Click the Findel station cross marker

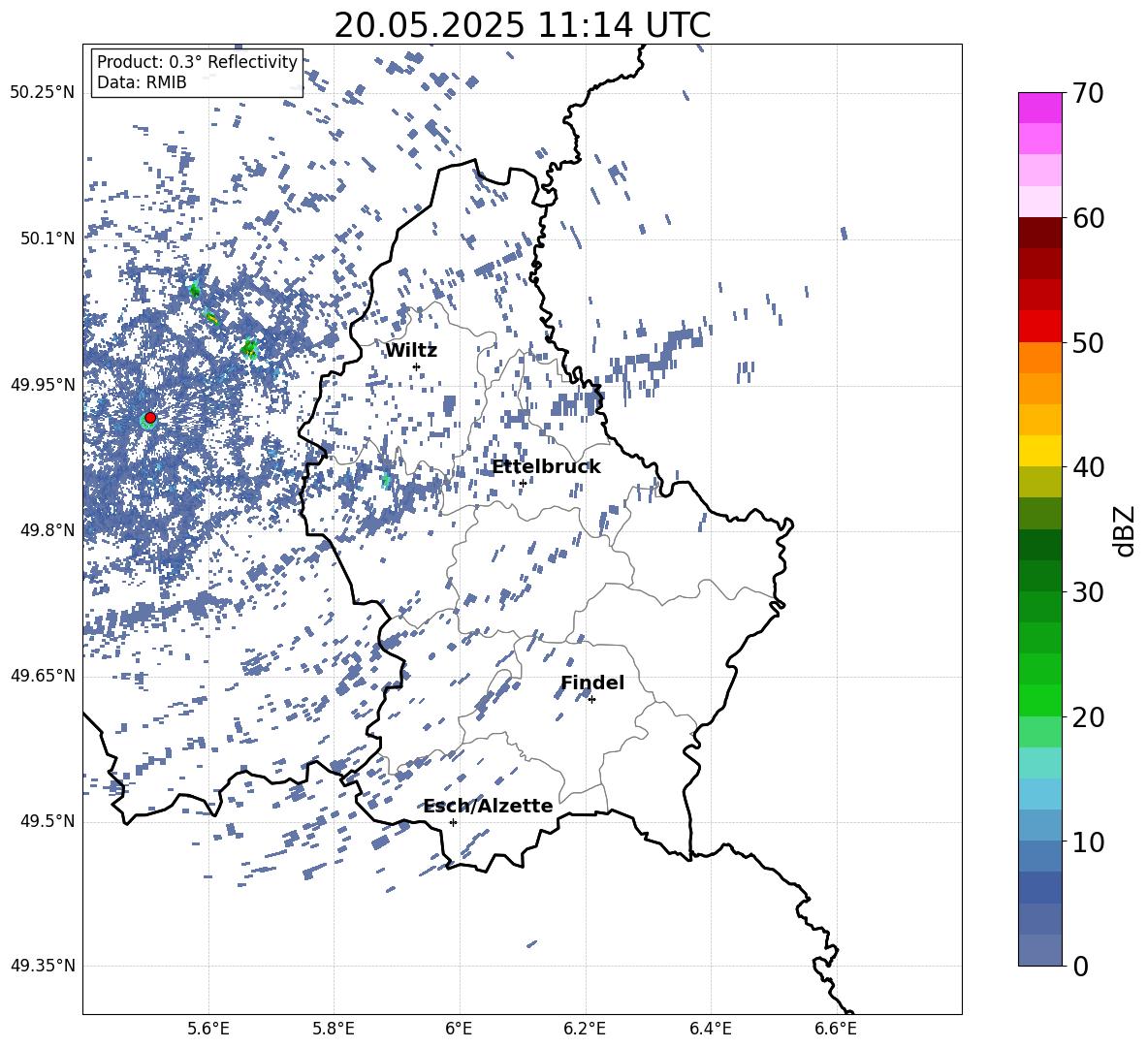point(591,700)
